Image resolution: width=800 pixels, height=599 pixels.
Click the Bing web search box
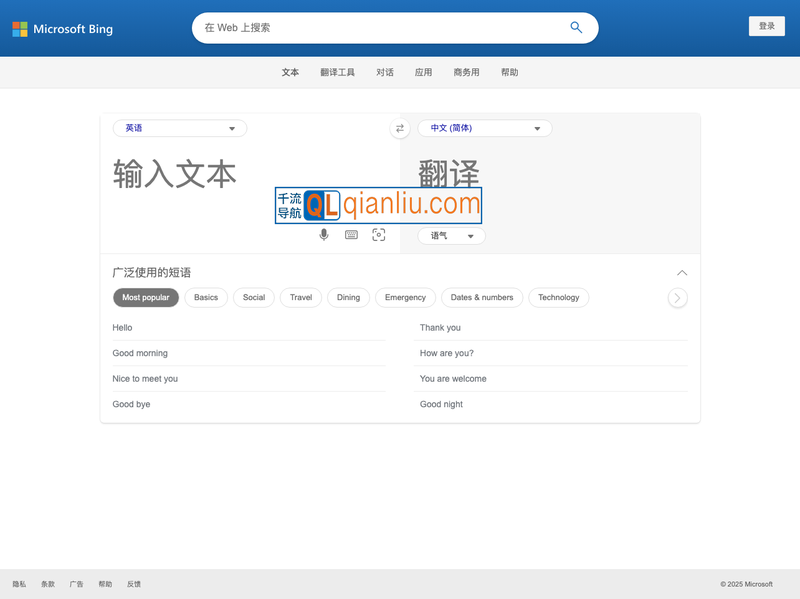coord(380,28)
